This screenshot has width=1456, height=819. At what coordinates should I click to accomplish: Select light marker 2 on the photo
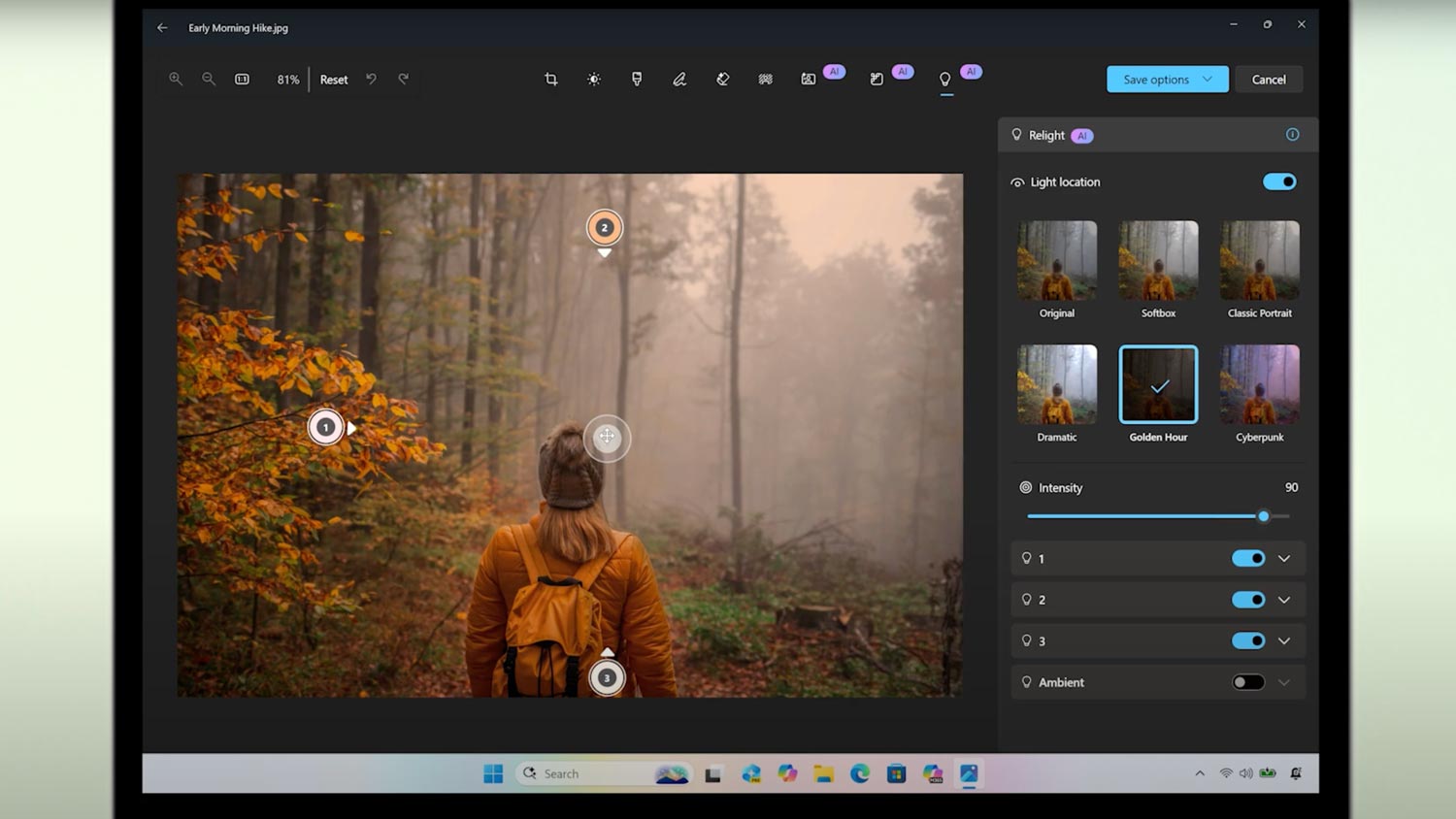click(x=605, y=228)
